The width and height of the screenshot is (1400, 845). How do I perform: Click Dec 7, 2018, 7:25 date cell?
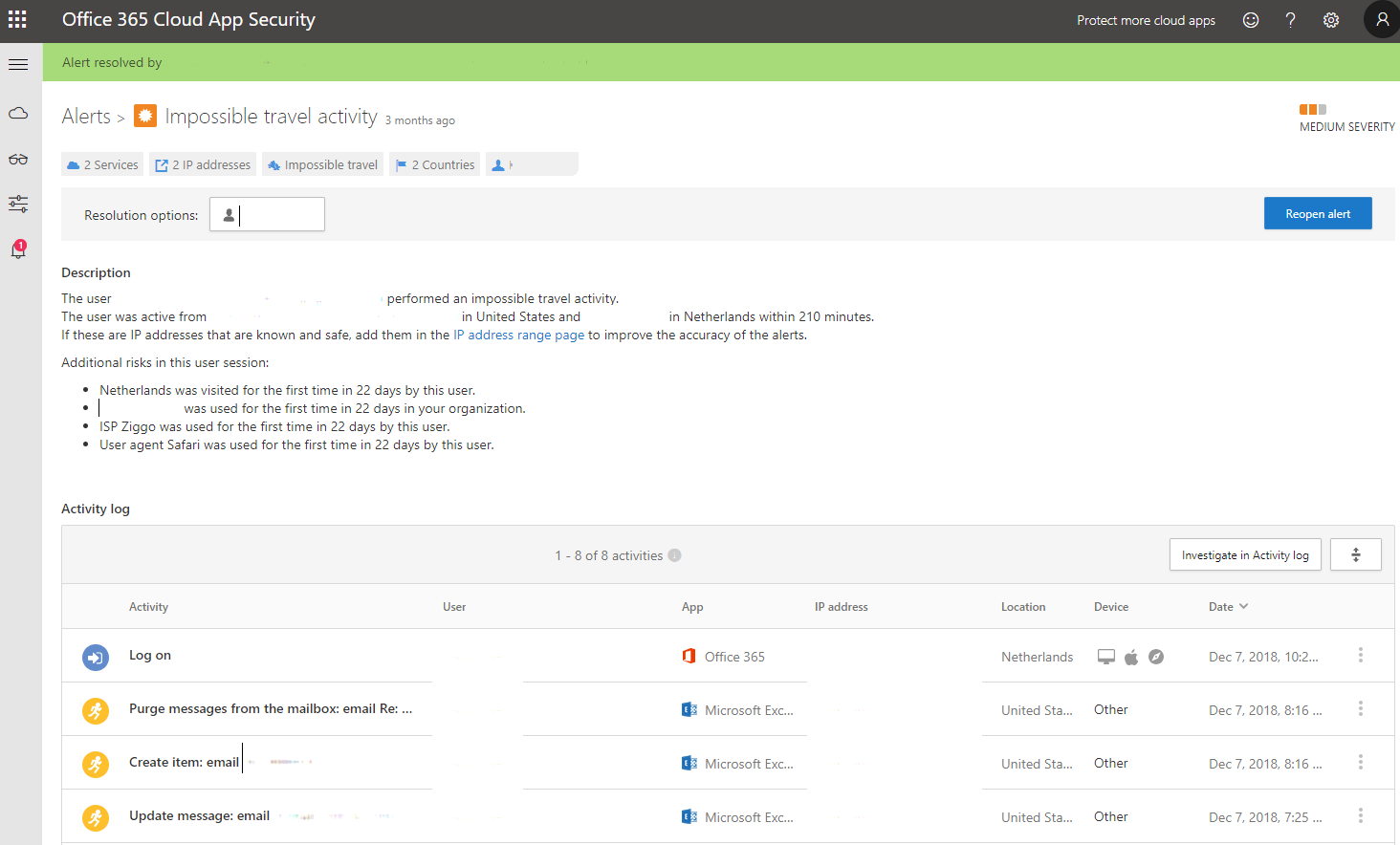point(1265,817)
